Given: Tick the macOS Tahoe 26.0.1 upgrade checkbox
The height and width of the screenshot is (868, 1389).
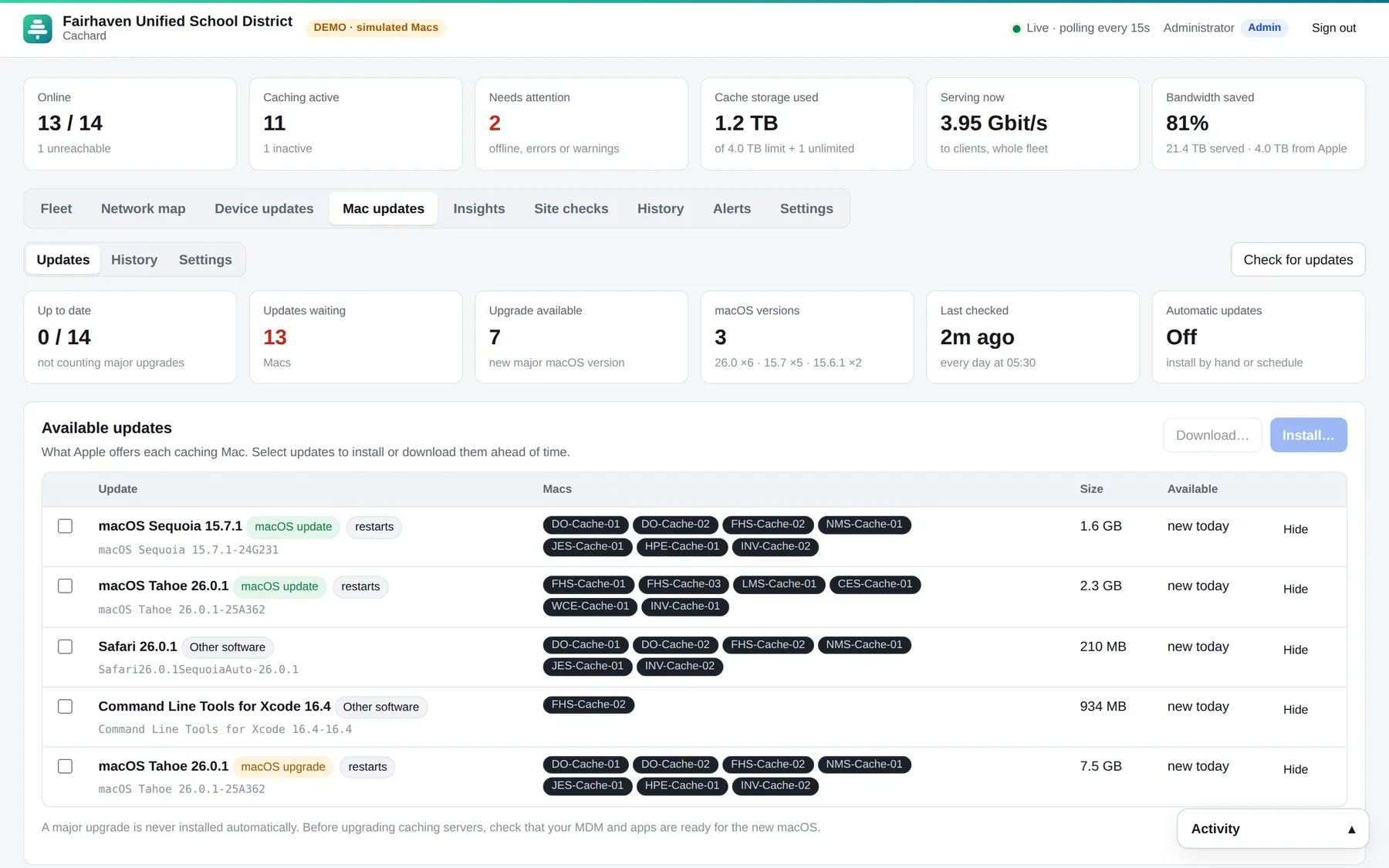Looking at the screenshot, I should [x=66, y=766].
